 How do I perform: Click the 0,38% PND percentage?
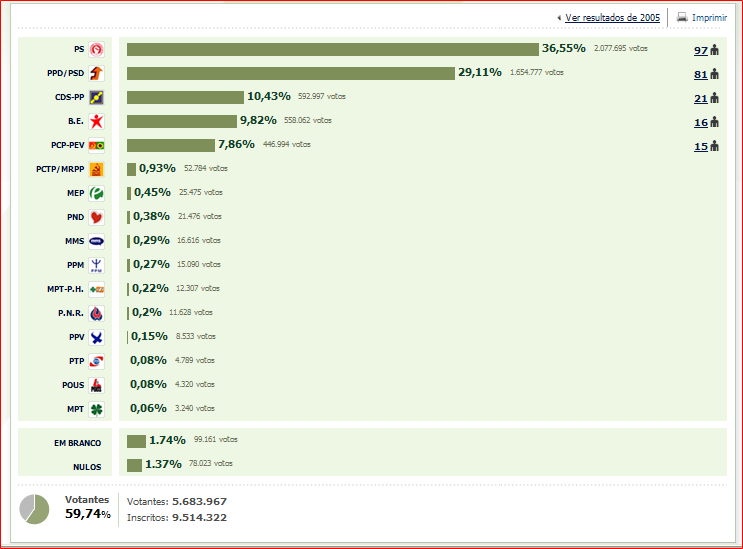(x=151, y=216)
